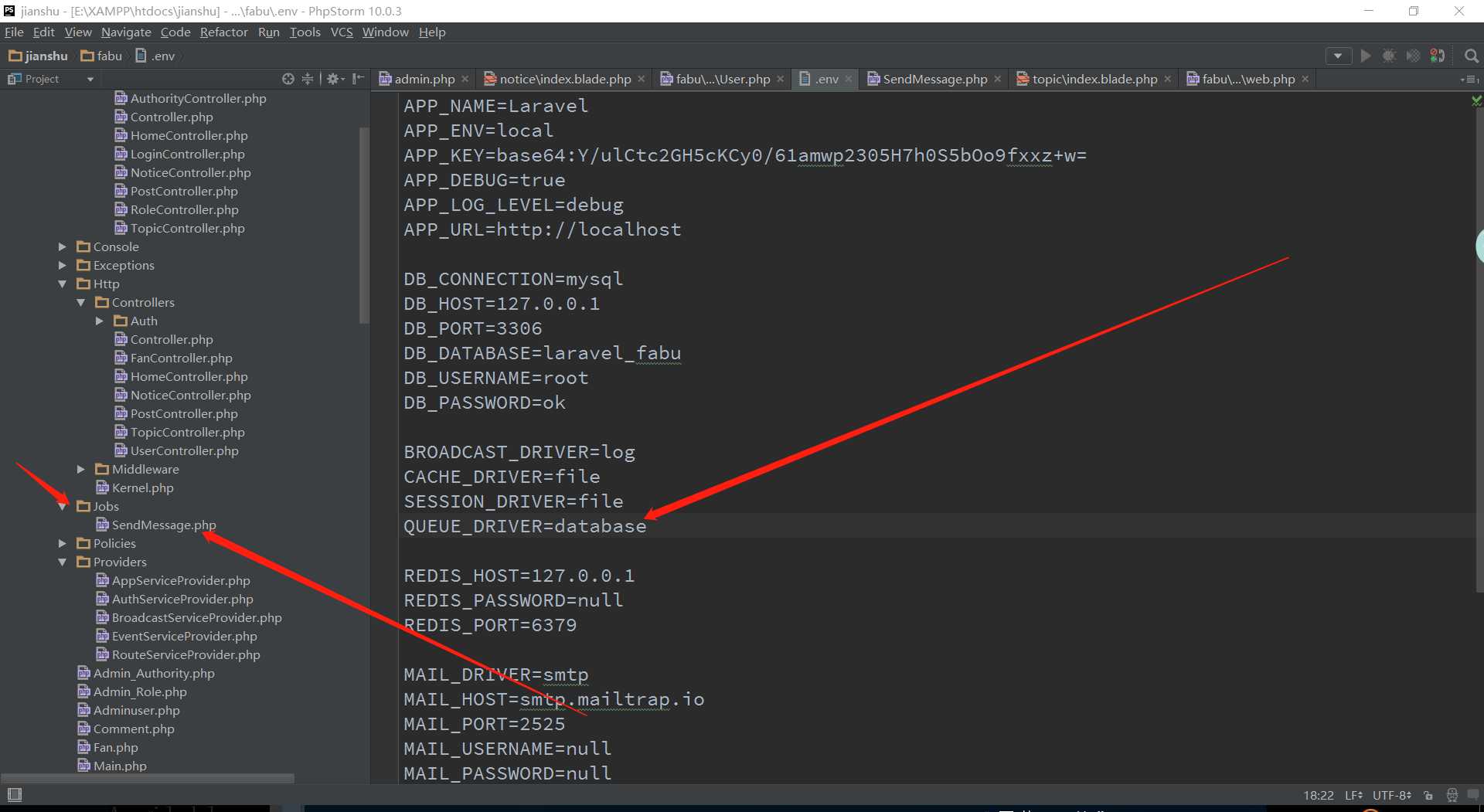This screenshot has height=812, width=1484.
Task: Switch to the topic\index.blade.php tab
Action: 1094,79
